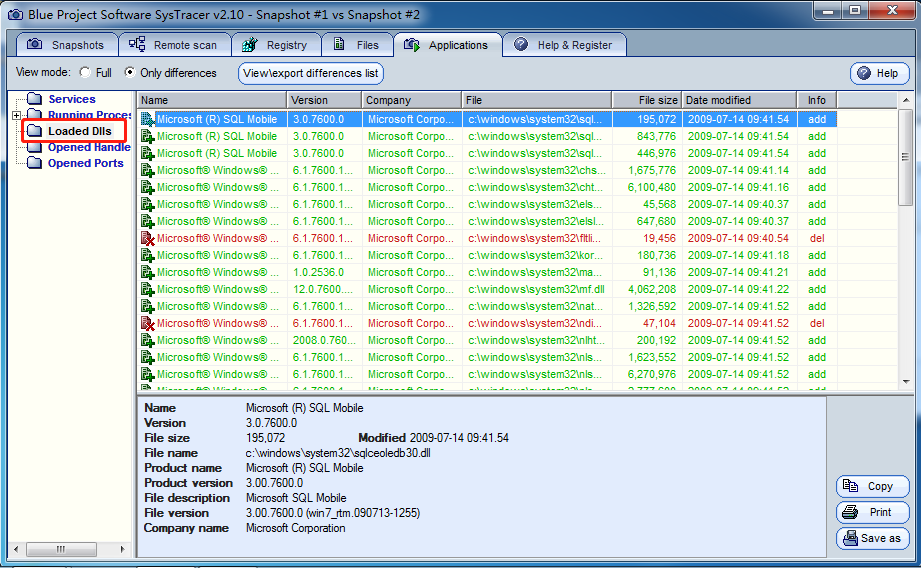921x568 pixels.
Task: Click date 2009-07-14 09:41.14 cell
Action: [740, 170]
